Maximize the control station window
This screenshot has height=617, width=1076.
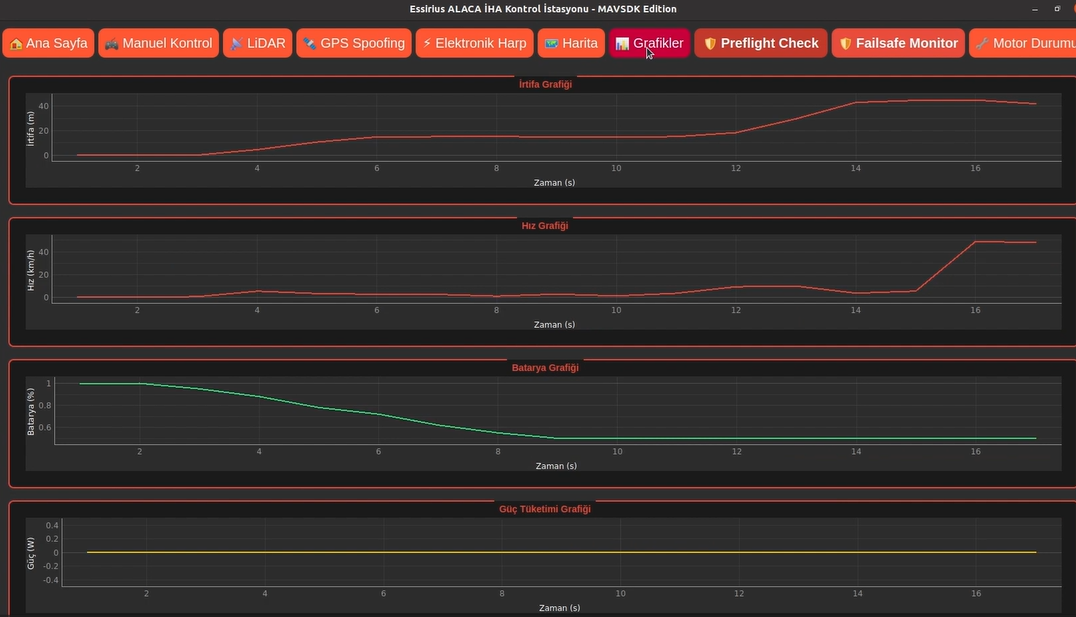1057,9
